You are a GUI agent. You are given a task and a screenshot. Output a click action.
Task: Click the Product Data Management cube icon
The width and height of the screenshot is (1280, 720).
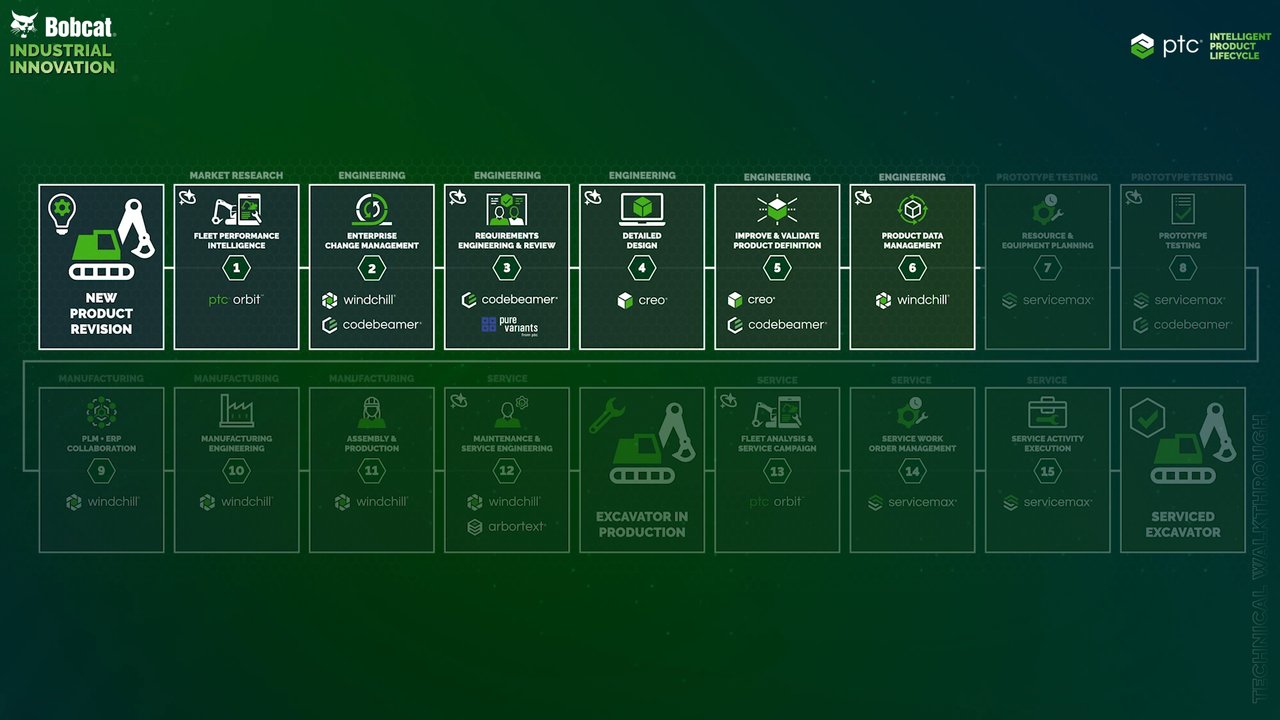[x=912, y=209]
